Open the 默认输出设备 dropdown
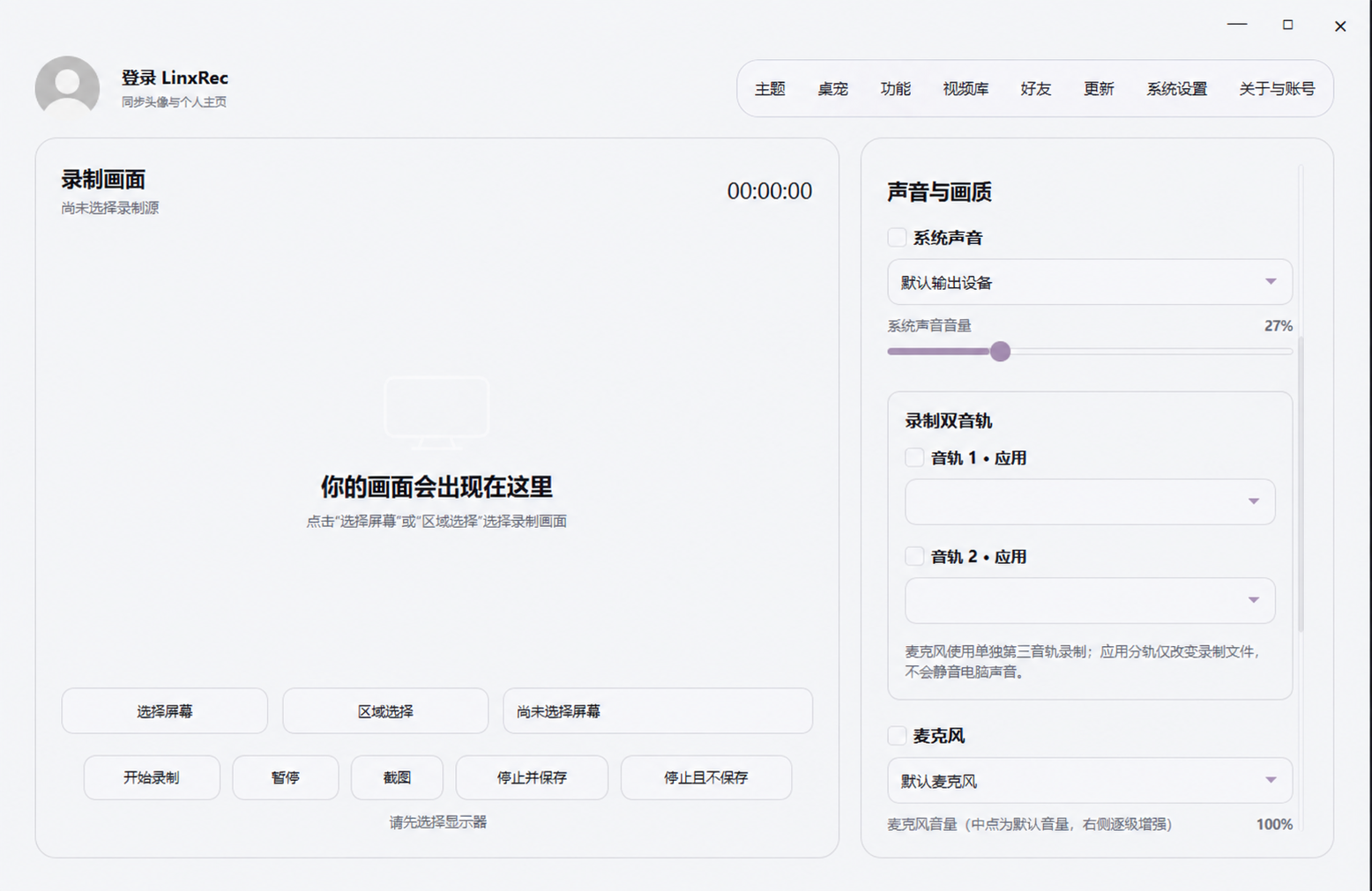 click(1090, 282)
